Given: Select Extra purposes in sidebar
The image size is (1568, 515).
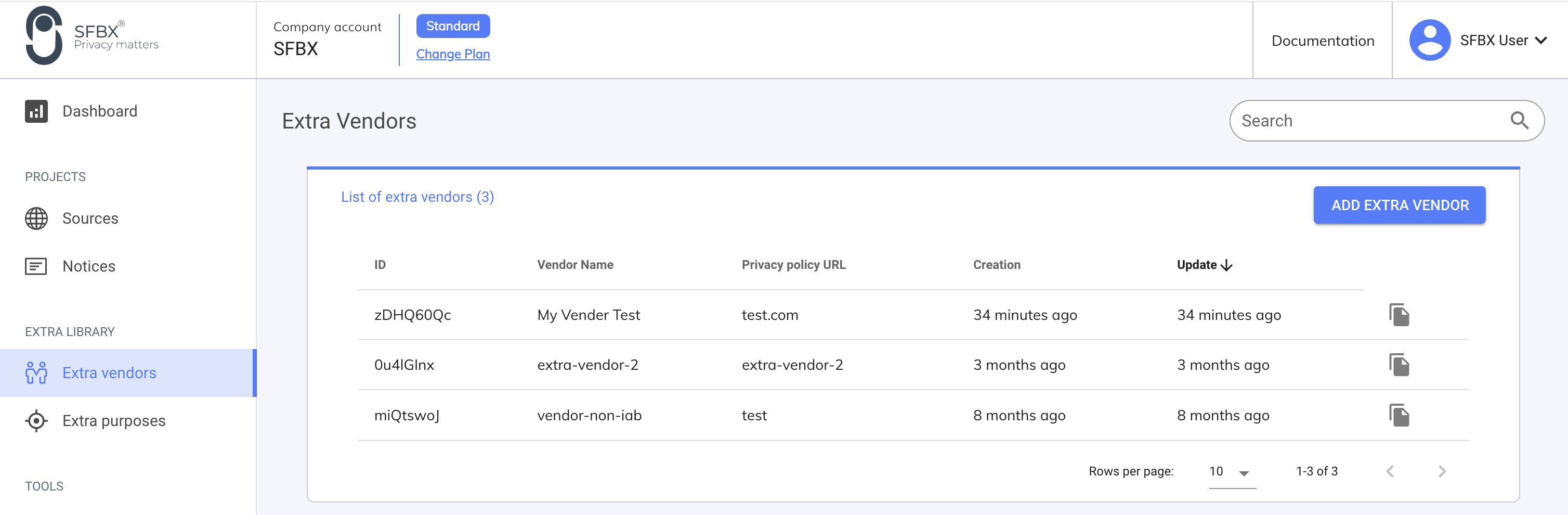Looking at the screenshot, I should [x=114, y=421].
